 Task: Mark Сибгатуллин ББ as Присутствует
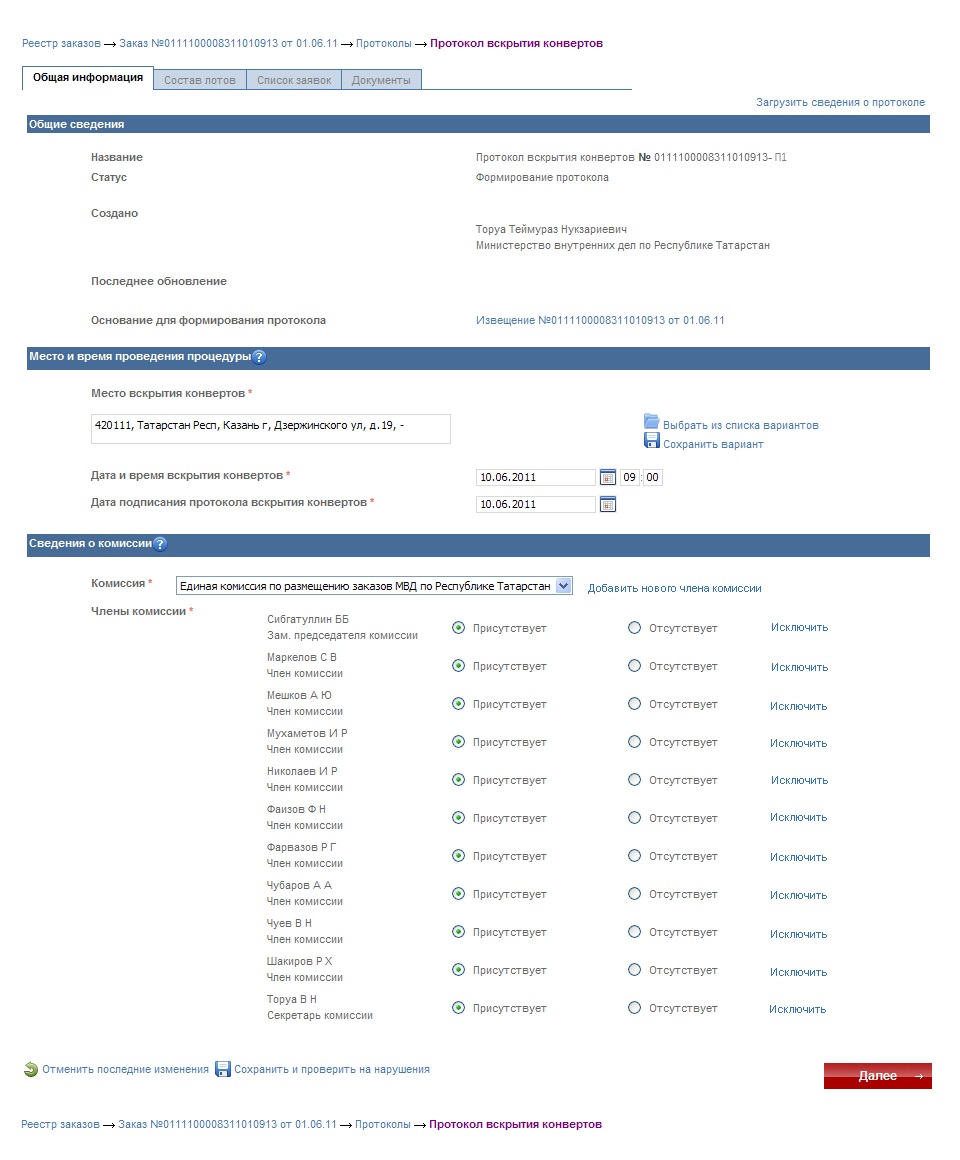coord(459,628)
